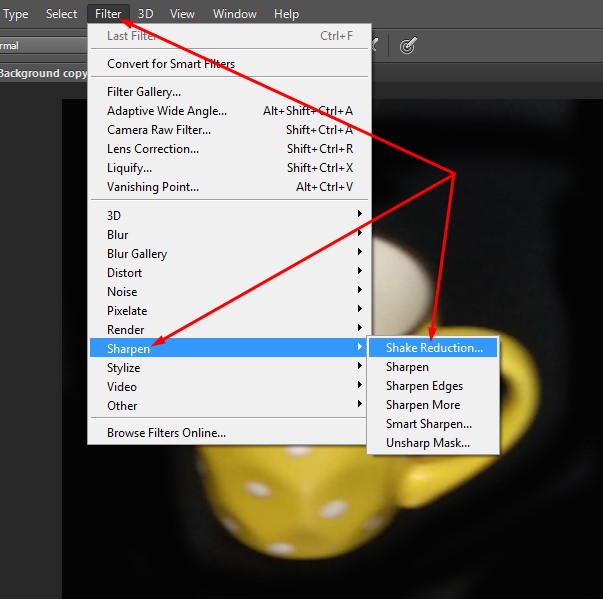Open Camera Raw Filter
The width and height of the screenshot is (603, 599).
click(230, 130)
